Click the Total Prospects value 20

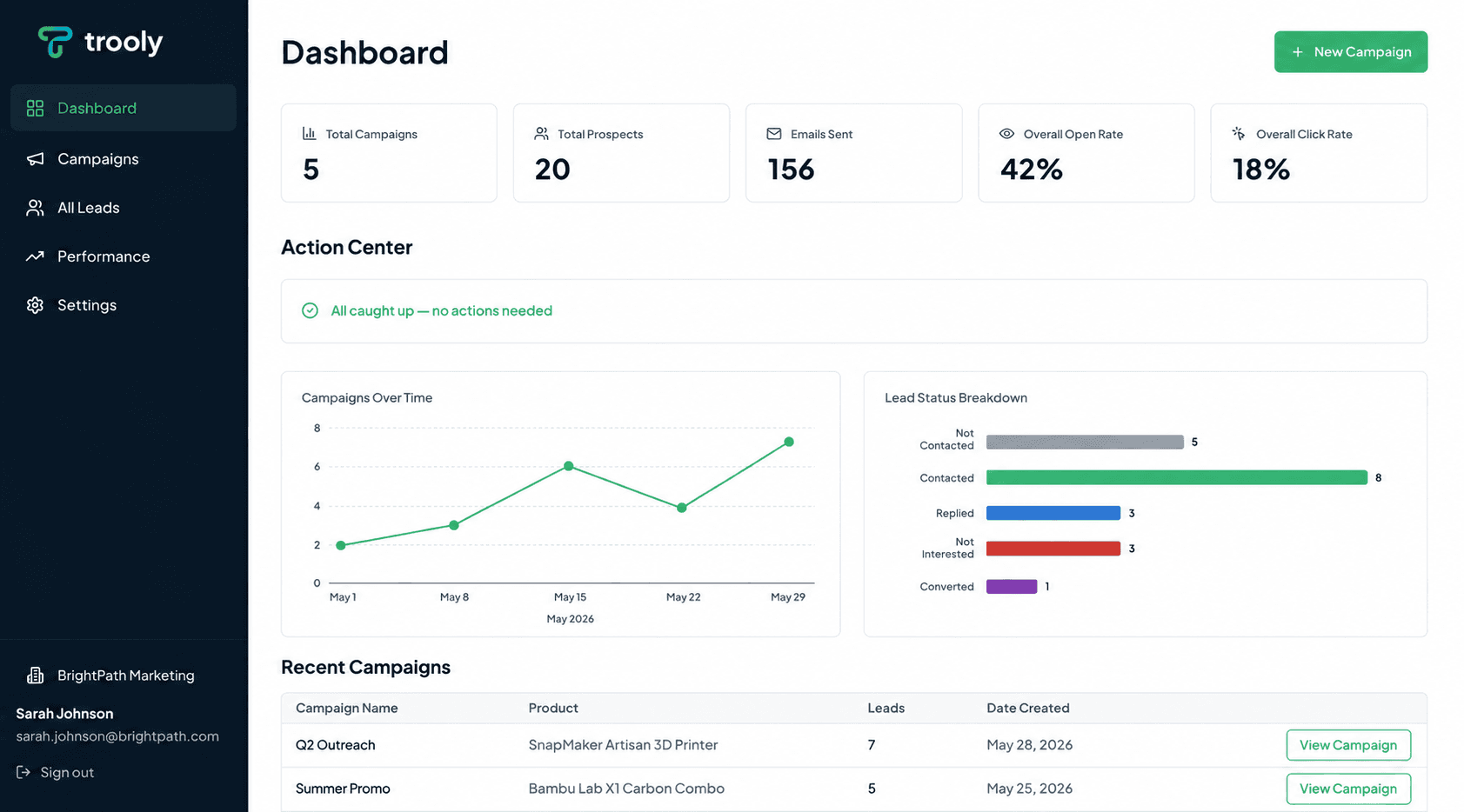(x=552, y=169)
